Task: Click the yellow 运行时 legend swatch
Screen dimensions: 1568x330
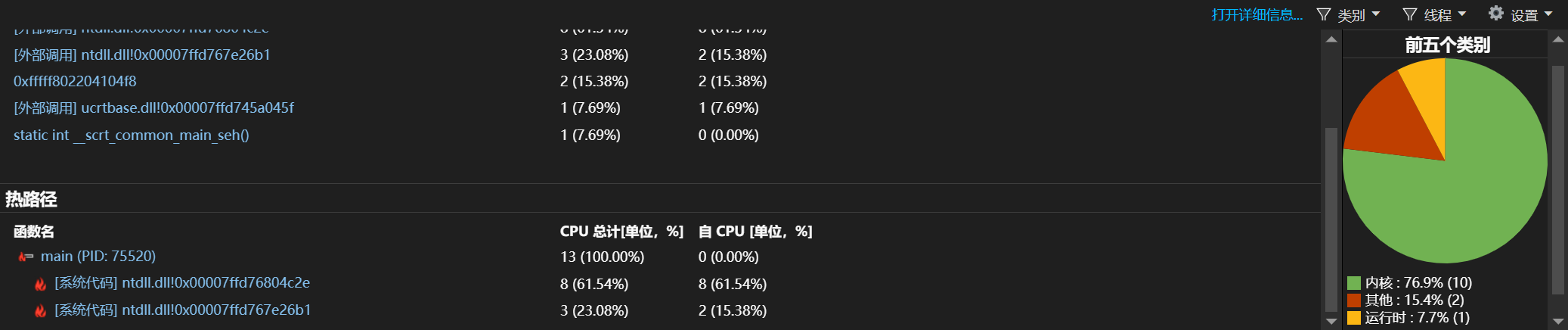Action: [x=1353, y=318]
